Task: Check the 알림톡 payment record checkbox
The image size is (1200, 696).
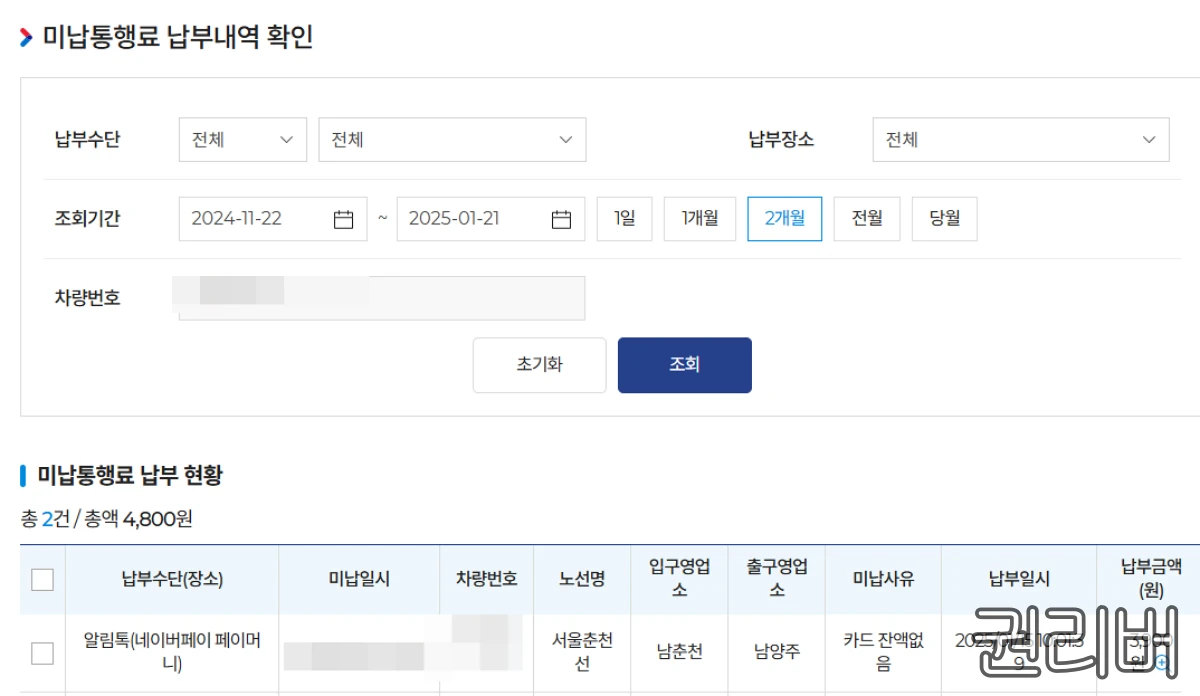Action: tap(41, 652)
